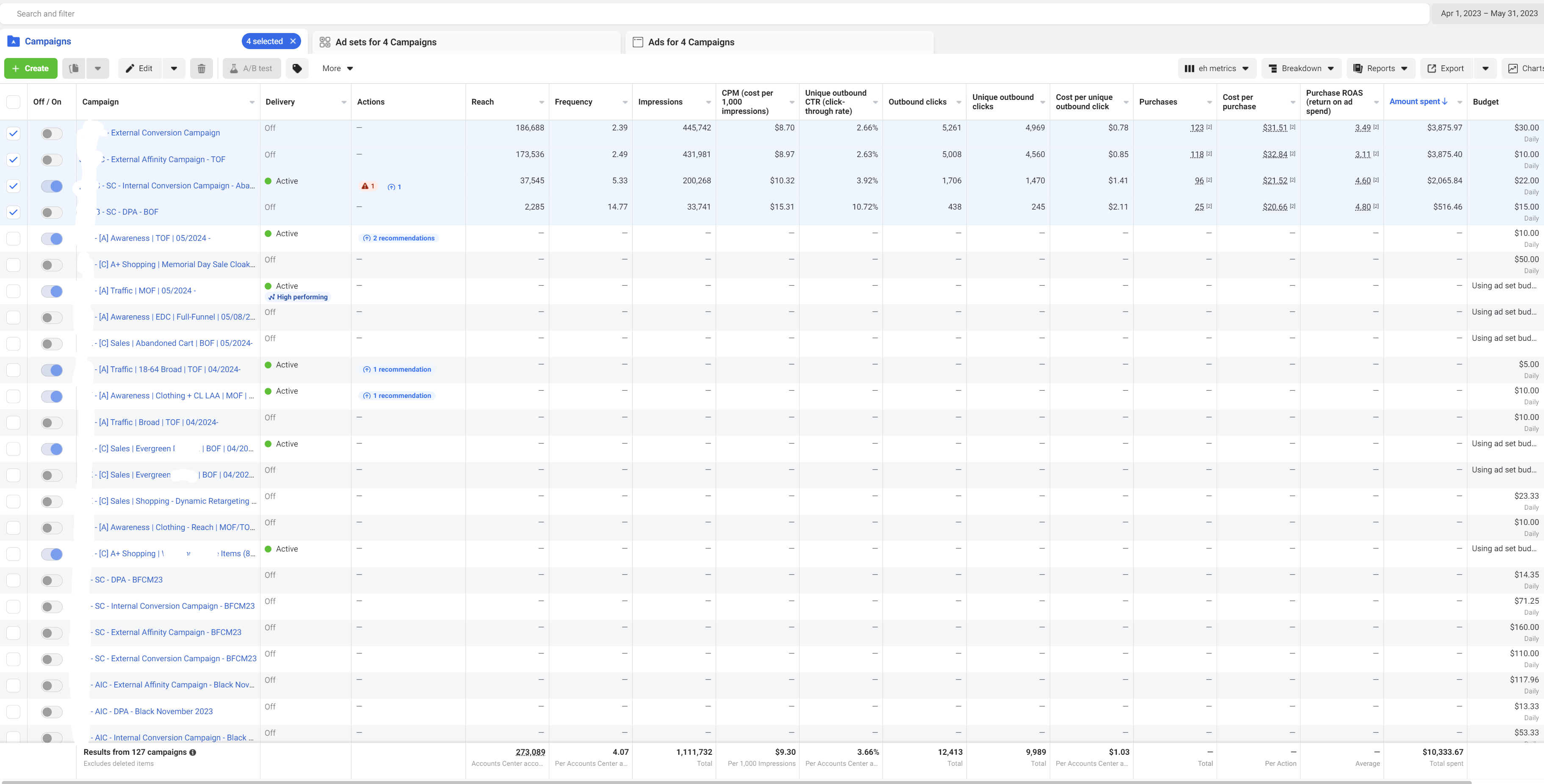Uncheck the SC - DPA - BOF row checkbox
Screen dimensions: 1544x784
click(x=13, y=212)
